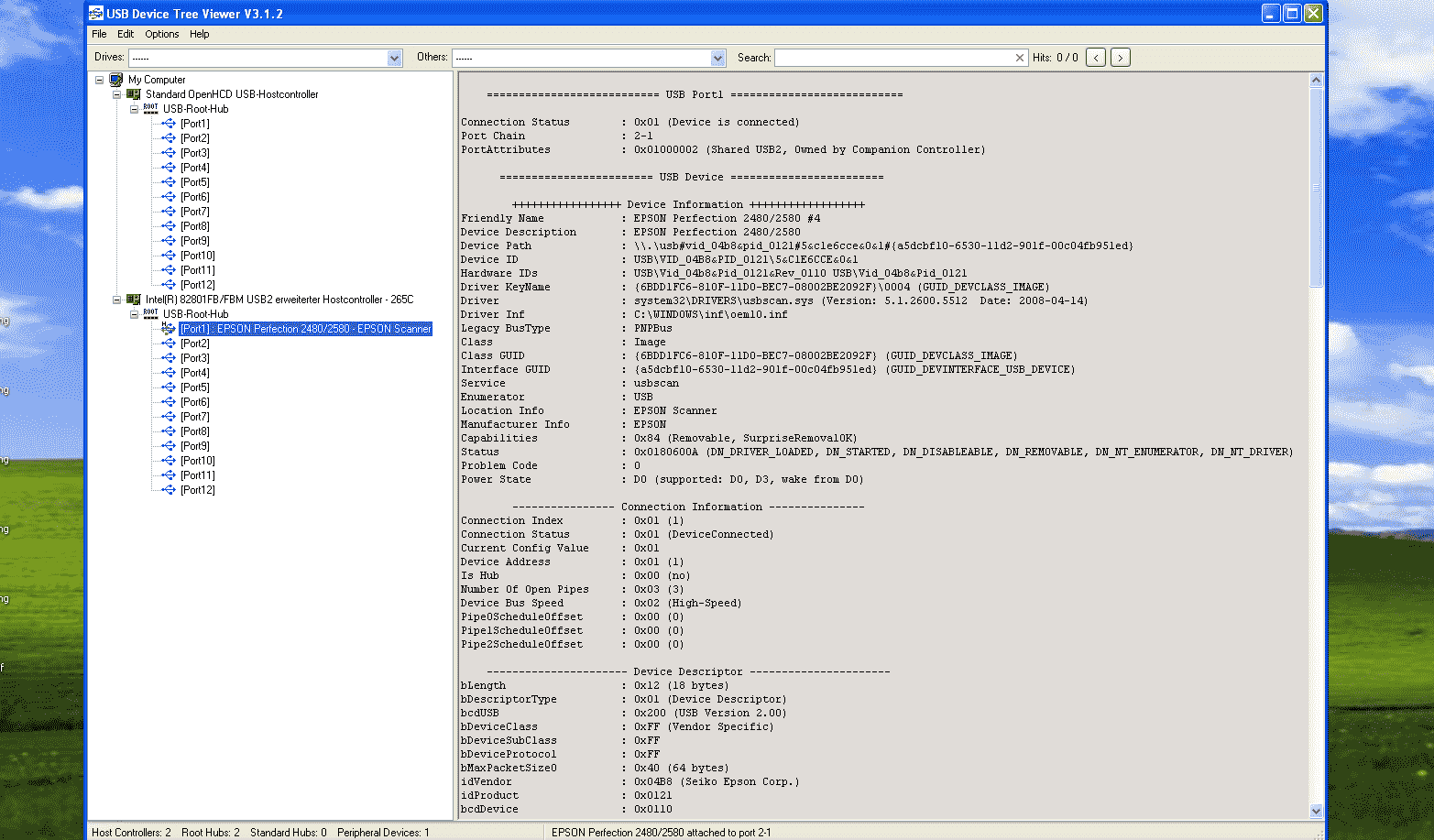
Task: Click the Intel 82801FB/FBM USB2 host controller icon
Action: pos(134,300)
